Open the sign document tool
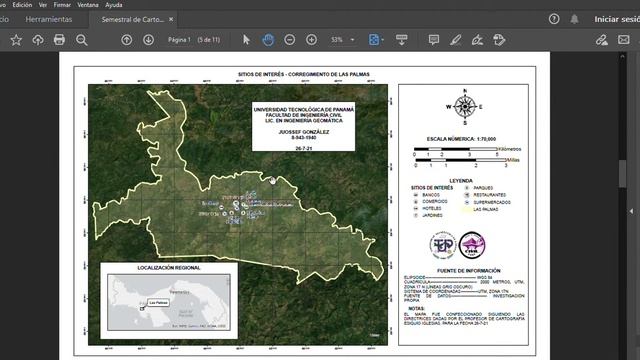Viewport: 640px width, 360px height. 477,40
